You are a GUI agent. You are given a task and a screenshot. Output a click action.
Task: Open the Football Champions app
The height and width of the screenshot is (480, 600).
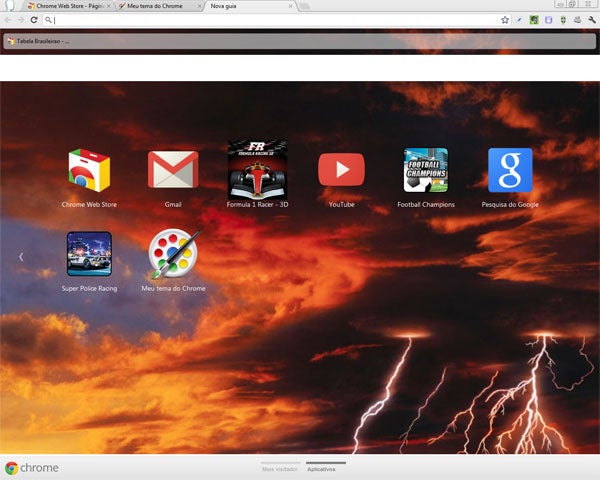tap(425, 170)
